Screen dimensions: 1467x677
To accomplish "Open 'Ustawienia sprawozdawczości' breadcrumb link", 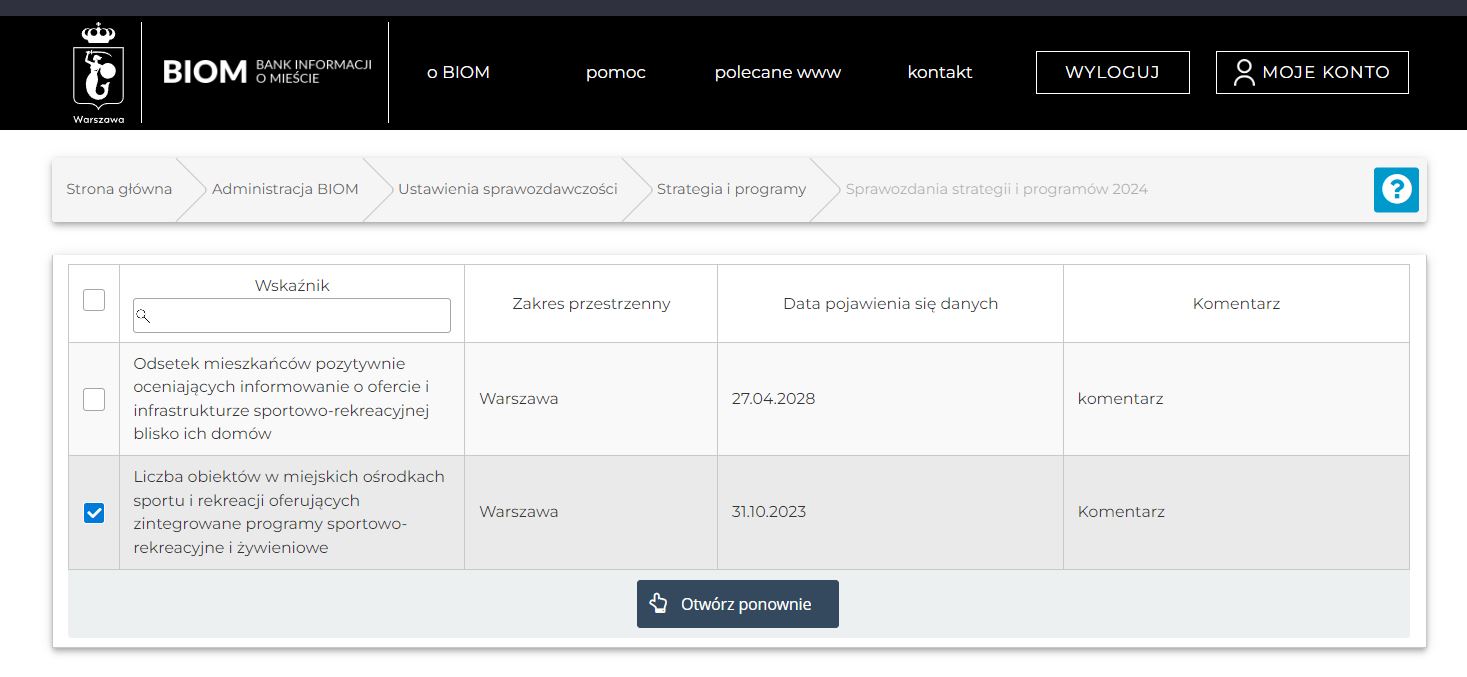I will pyautogui.click(x=507, y=189).
